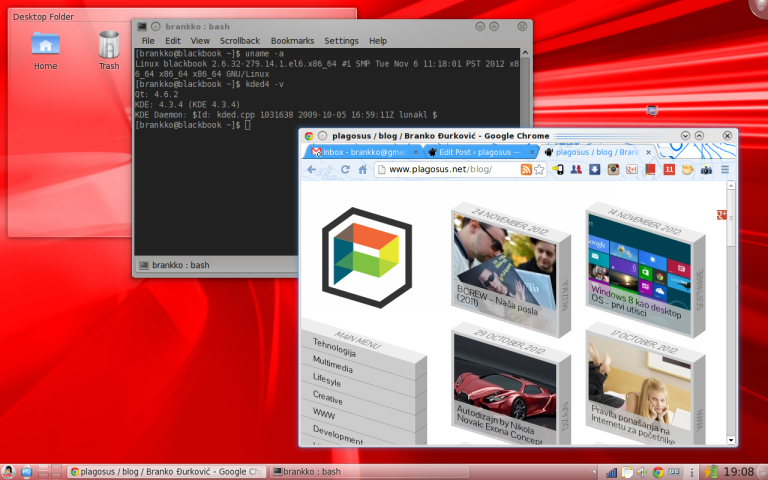Open the Lifesyle menu link
The image size is (768, 480).
tap(327, 379)
